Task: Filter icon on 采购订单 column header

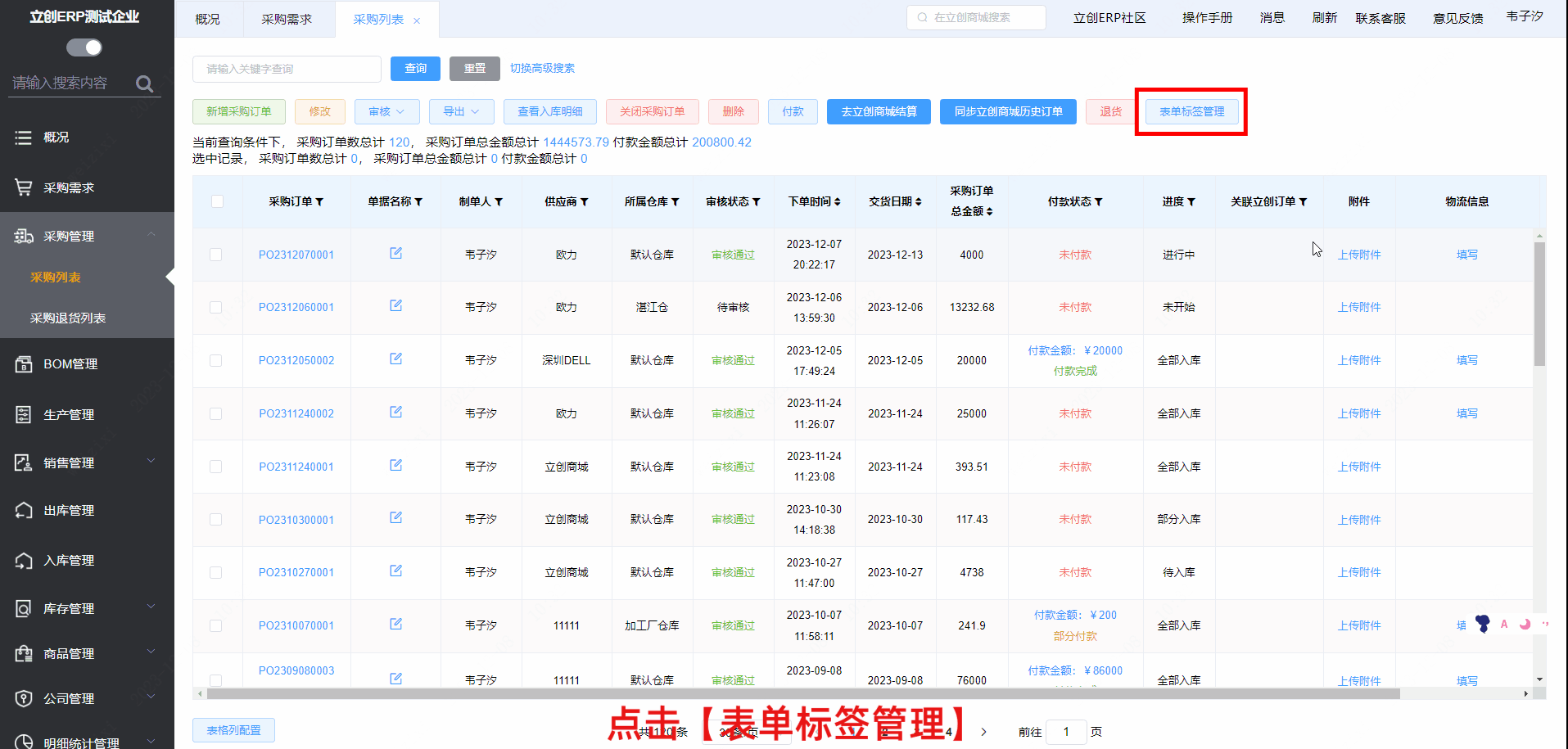Action: pos(319,201)
